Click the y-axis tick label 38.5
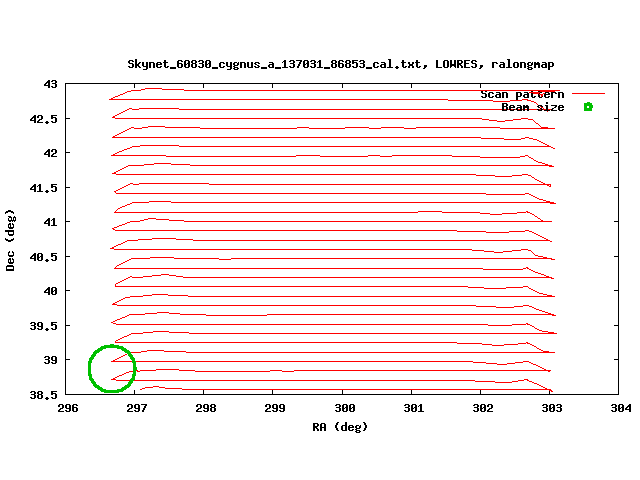The width and height of the screenshot is (640, 480). pos(44,395)
